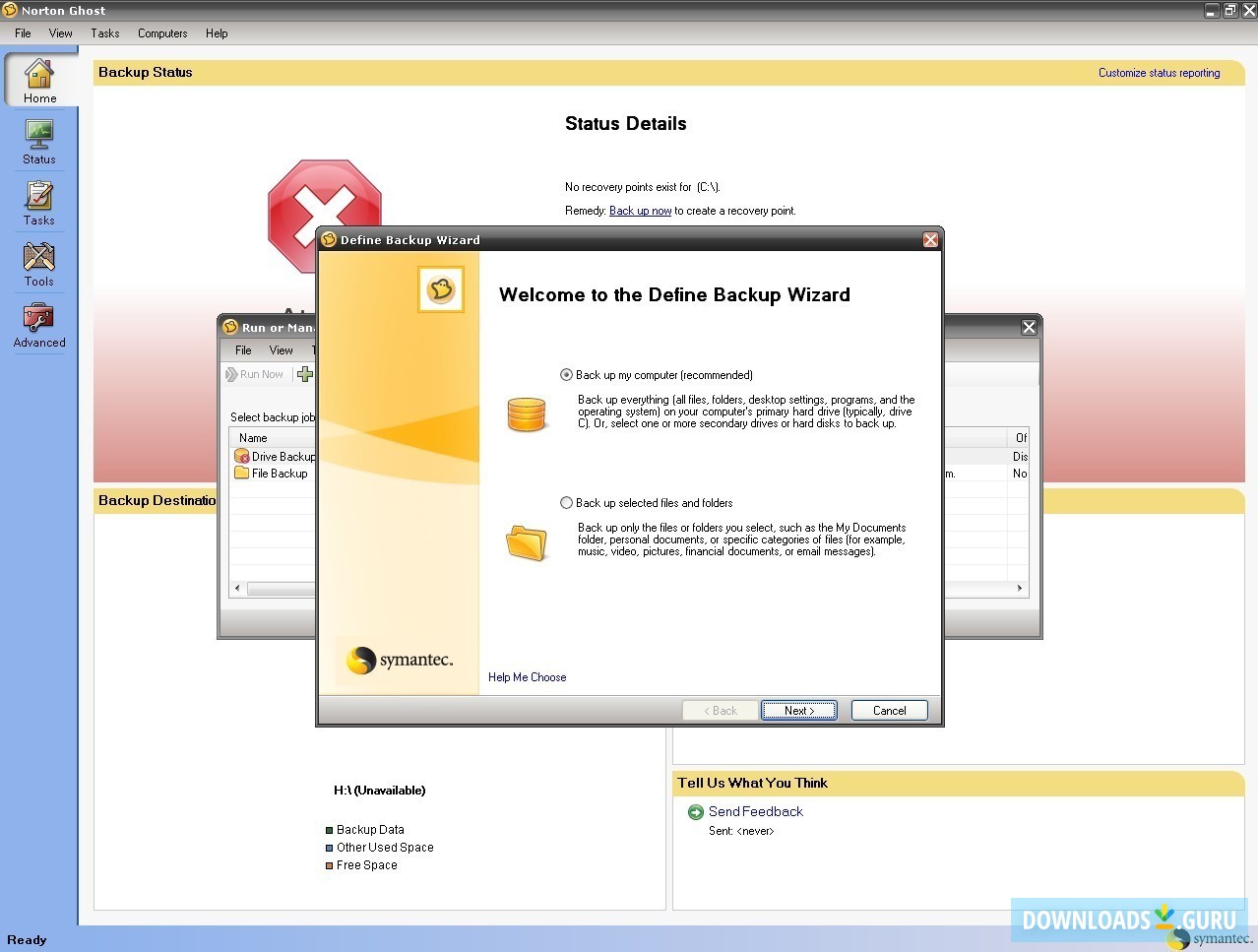The width and height of the screenshot is (1258, 952).
Task: Open the File menu
Action: 23,33
